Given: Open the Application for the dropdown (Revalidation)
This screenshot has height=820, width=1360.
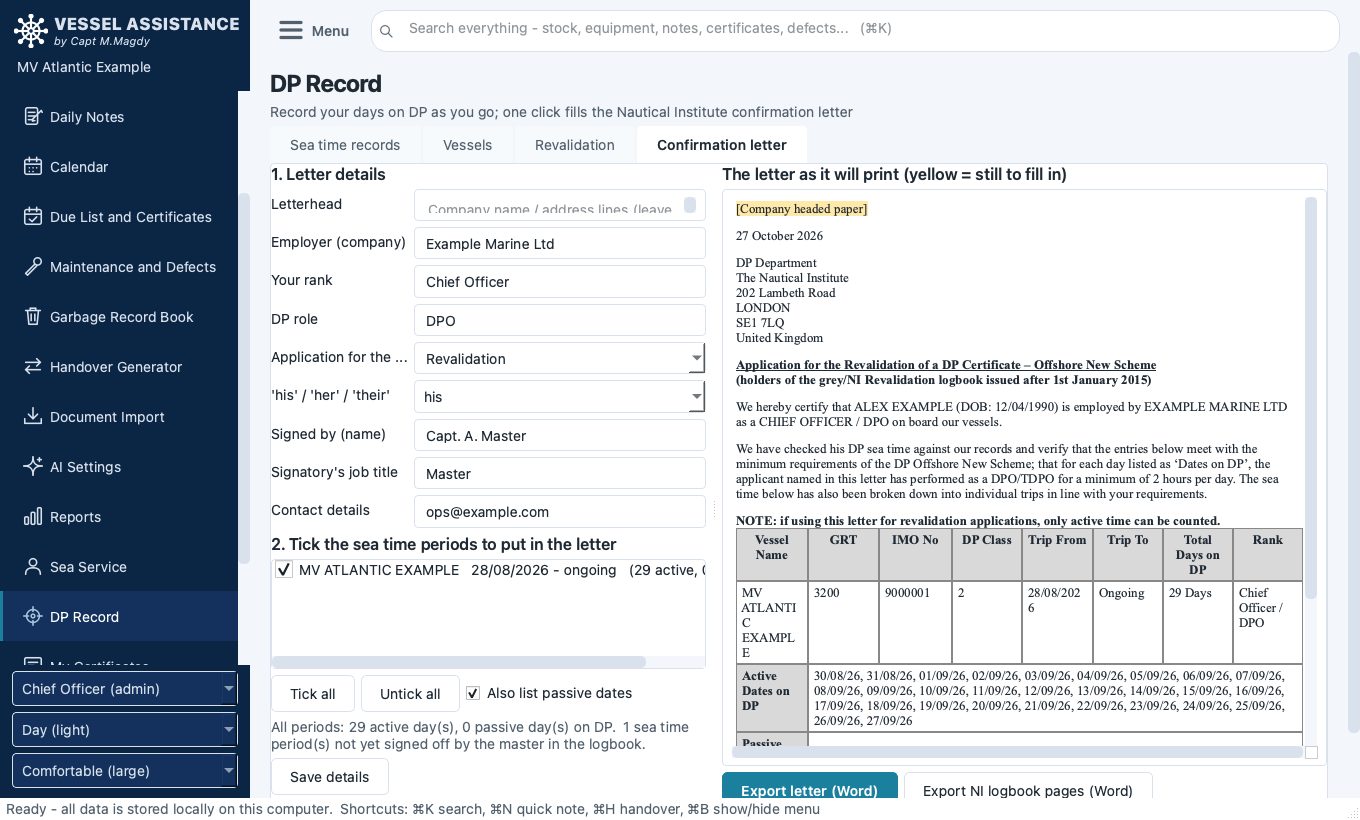Looking at the screenshot, I should 559,358.
